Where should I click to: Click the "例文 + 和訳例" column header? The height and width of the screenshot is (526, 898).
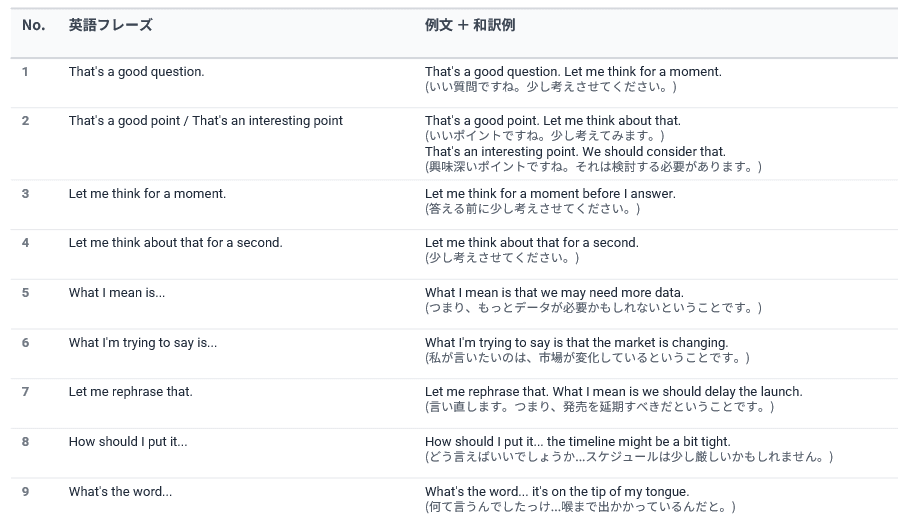point(470,25)
